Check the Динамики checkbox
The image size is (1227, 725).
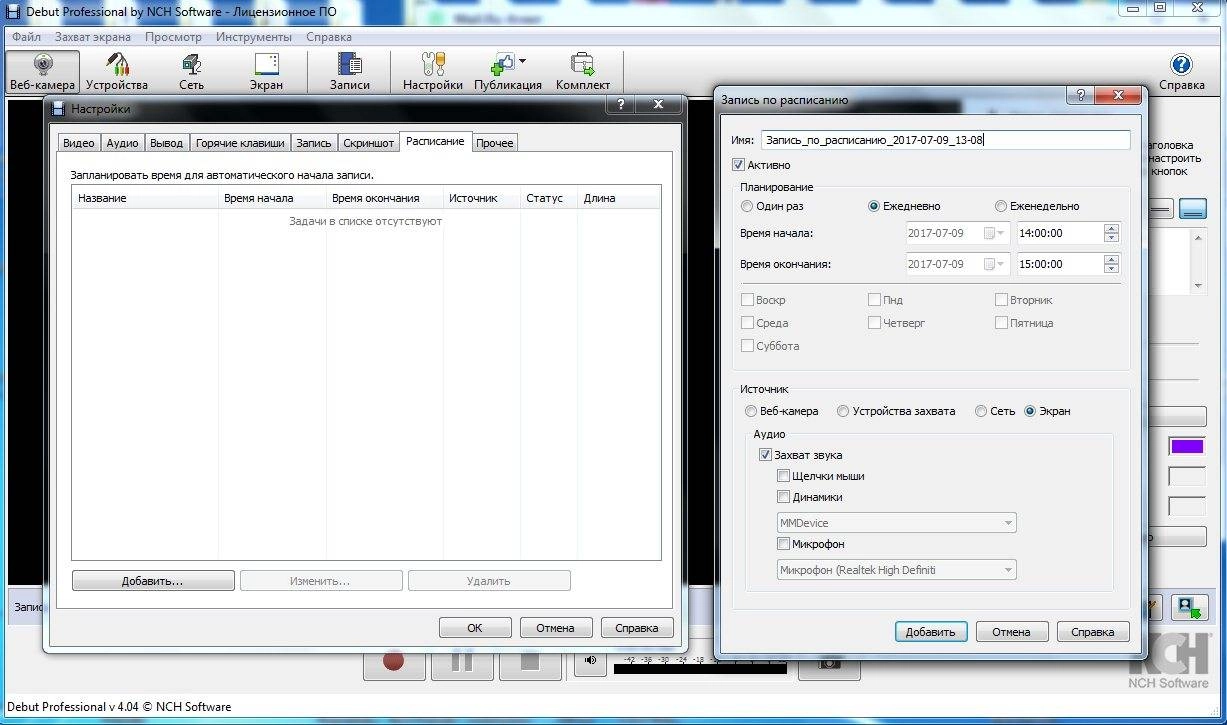784,497
